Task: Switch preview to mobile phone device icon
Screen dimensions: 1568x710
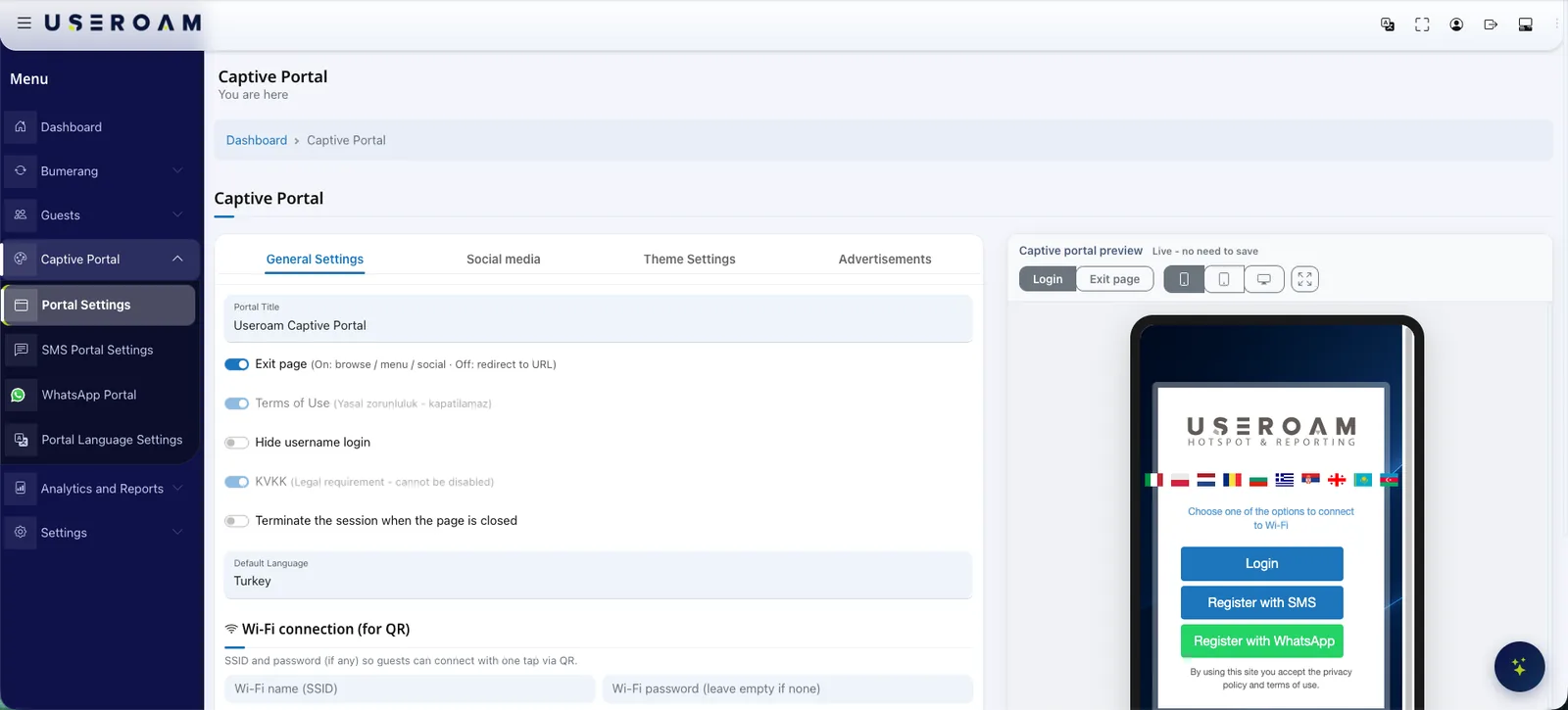Action: [1184, 279]
